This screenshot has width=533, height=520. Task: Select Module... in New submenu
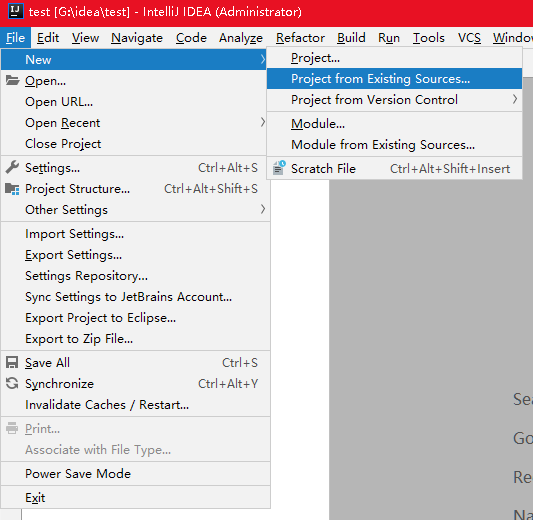(394, 124)
